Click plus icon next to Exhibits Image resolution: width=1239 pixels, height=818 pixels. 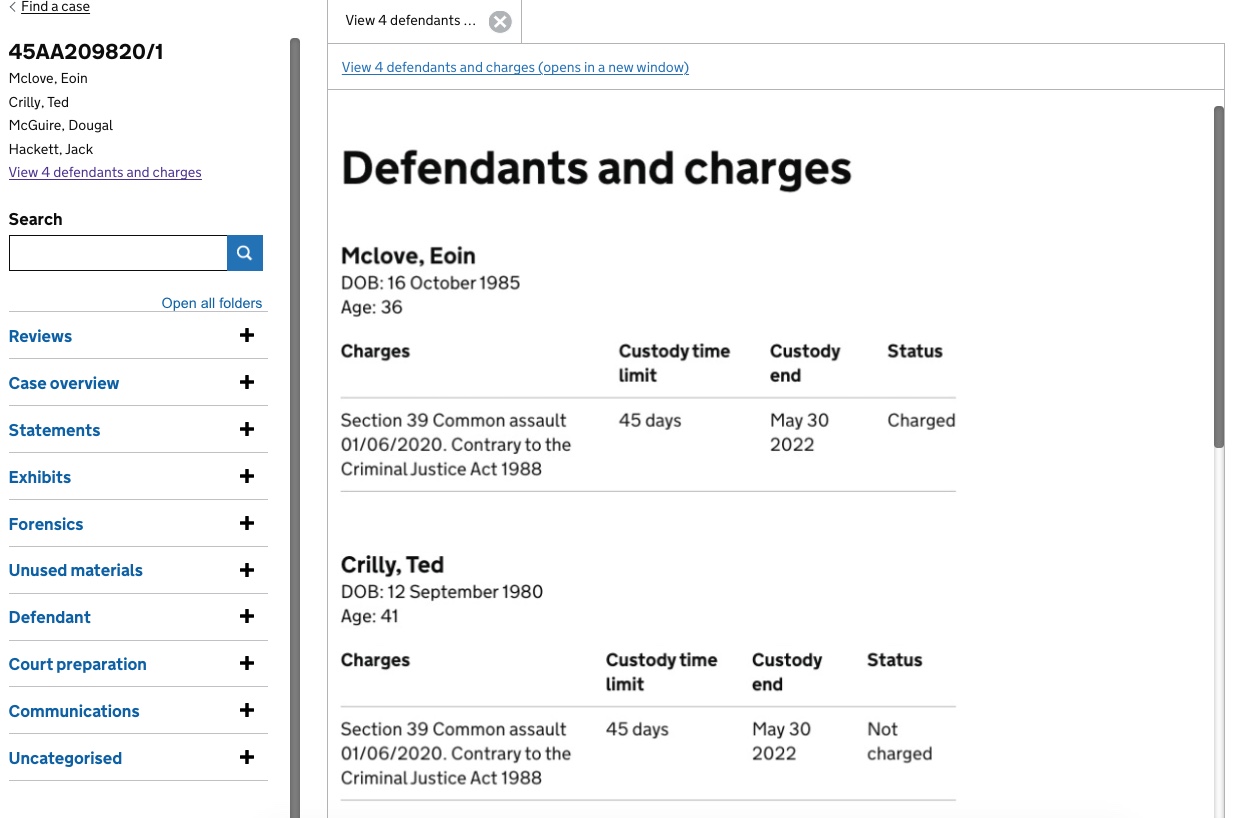[x=247, y=477]
